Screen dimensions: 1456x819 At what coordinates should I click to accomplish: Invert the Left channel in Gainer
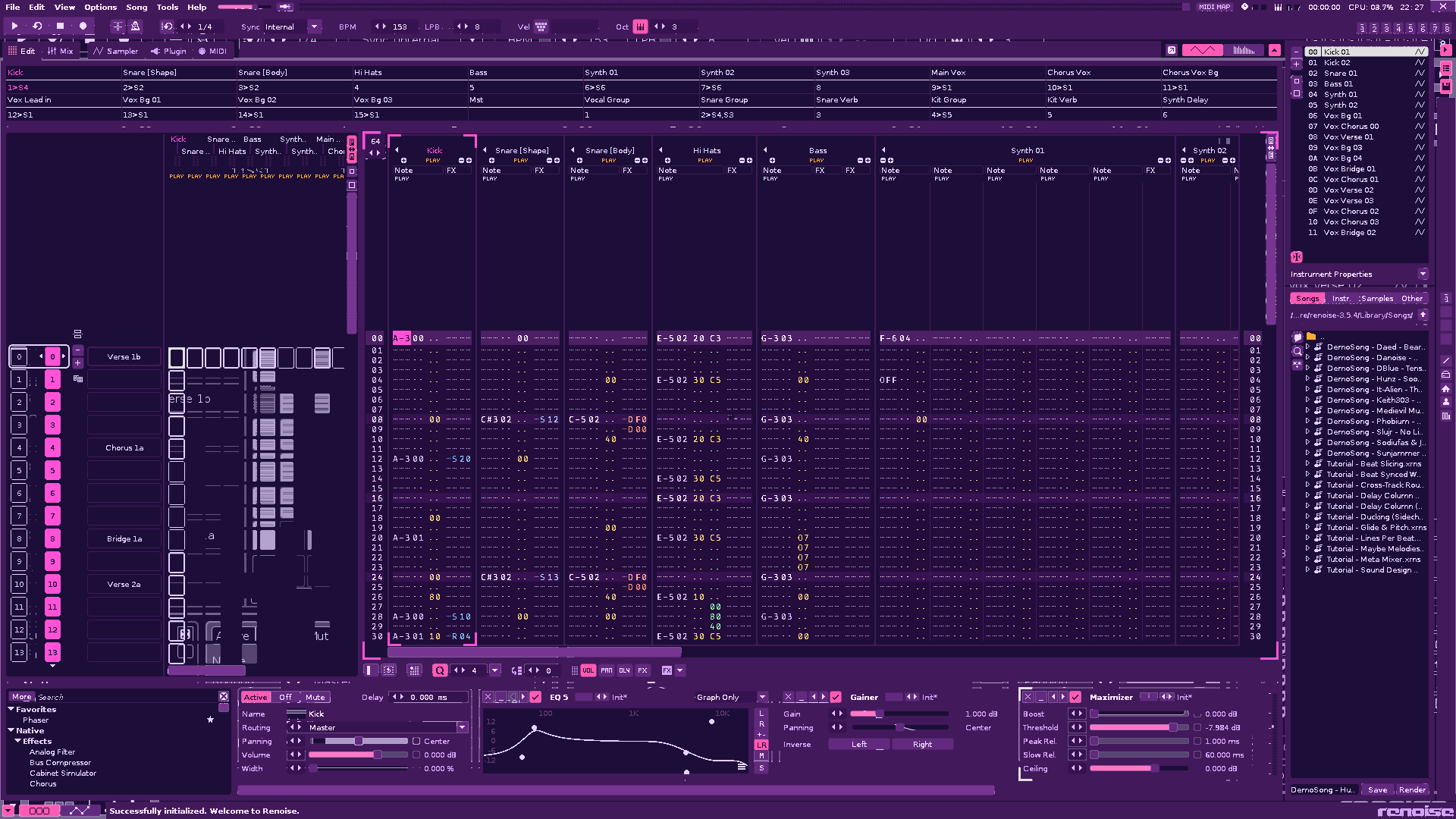tap(859, 745)
